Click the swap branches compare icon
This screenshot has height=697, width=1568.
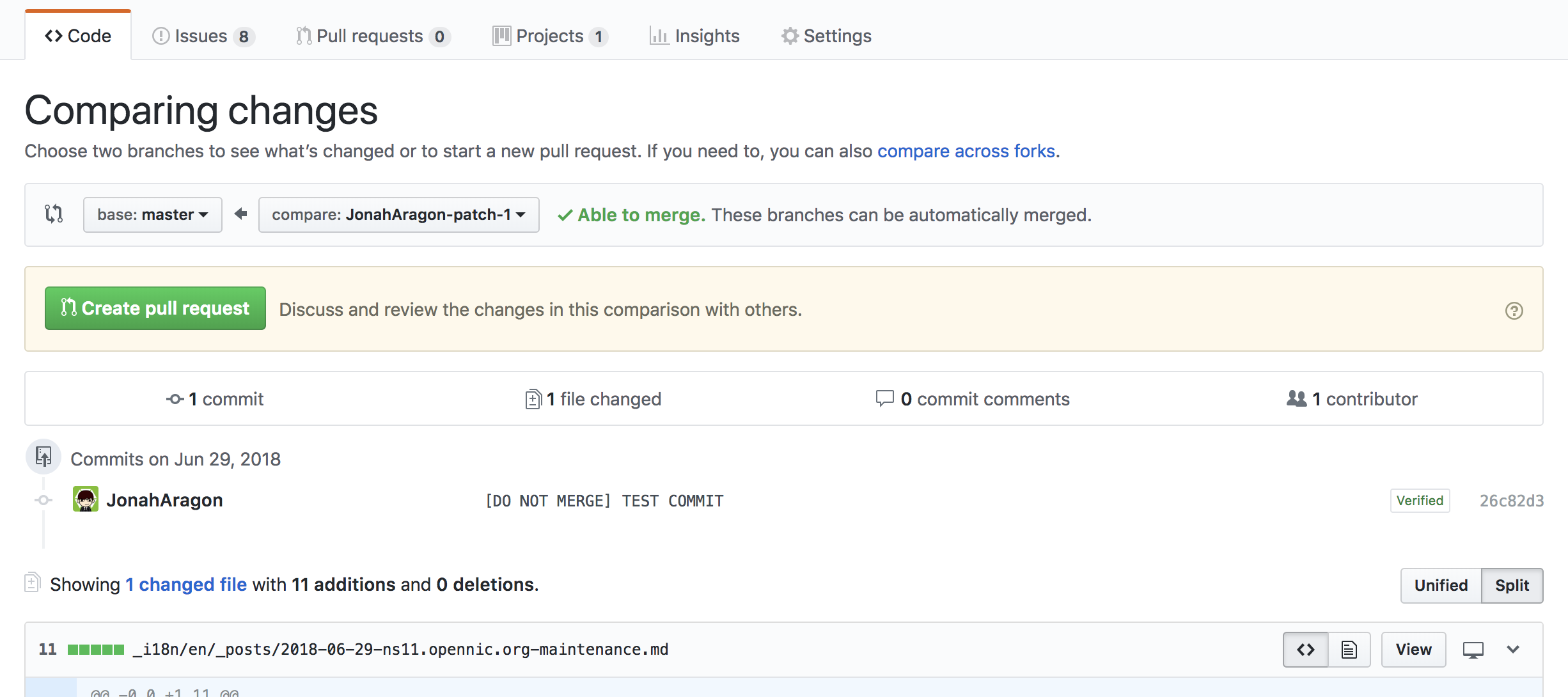click(x=54, y=214)
